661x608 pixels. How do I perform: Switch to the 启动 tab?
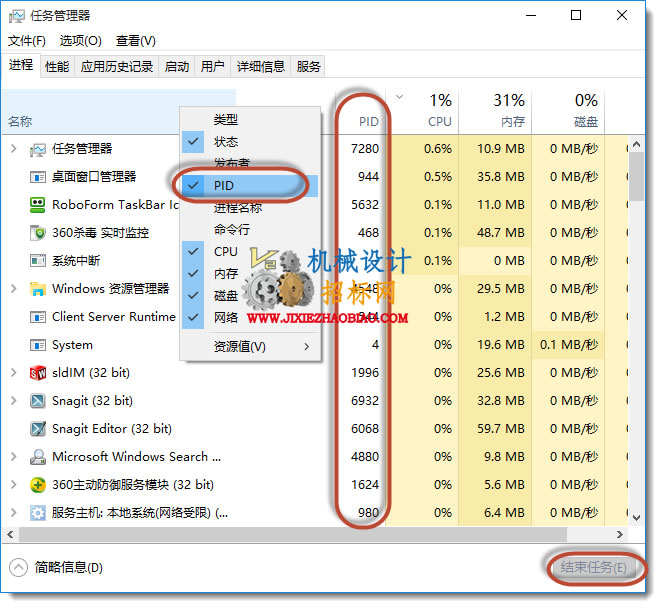point(177,67)
